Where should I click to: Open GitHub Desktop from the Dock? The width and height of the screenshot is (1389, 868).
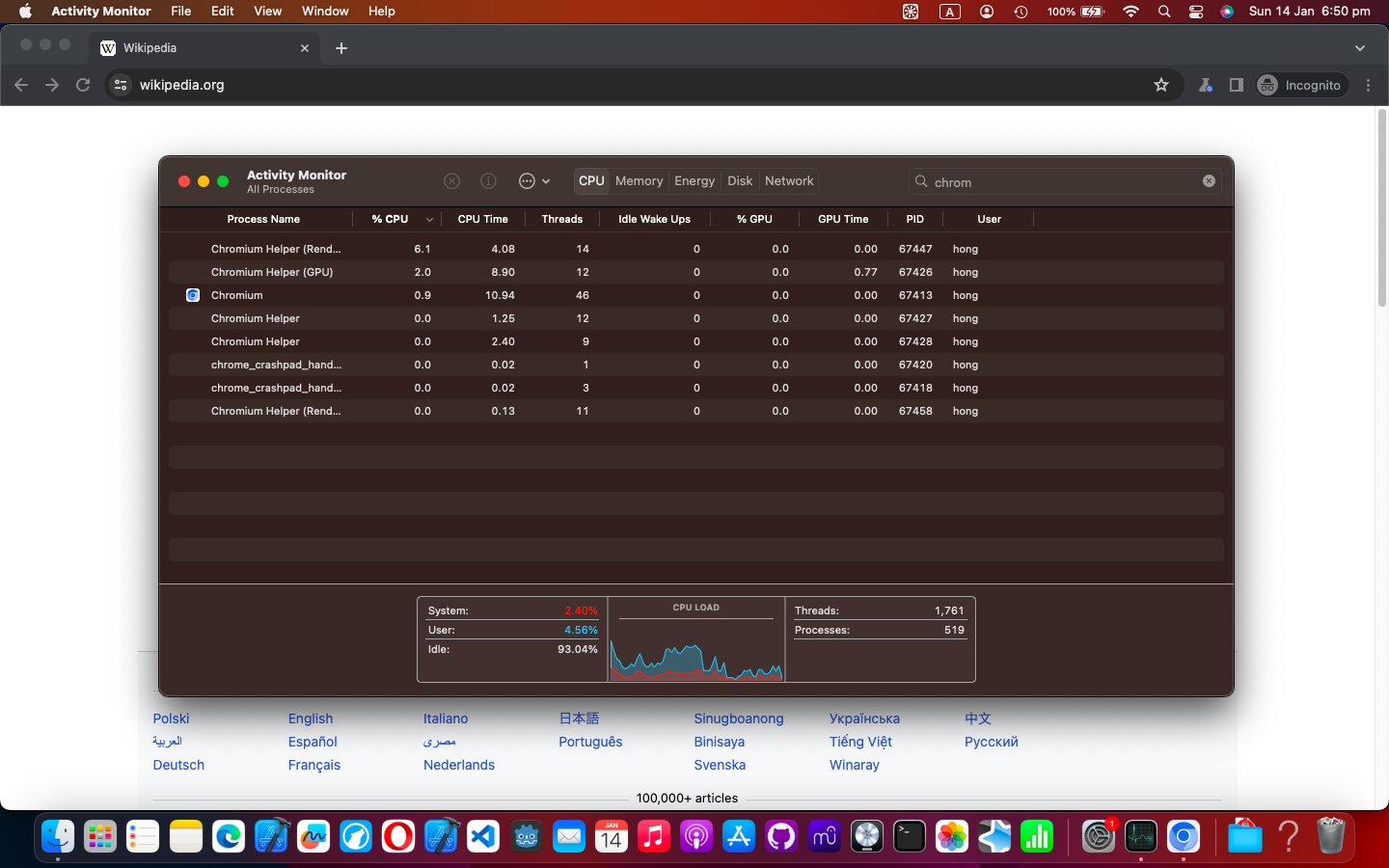click(x=781, y=837)
